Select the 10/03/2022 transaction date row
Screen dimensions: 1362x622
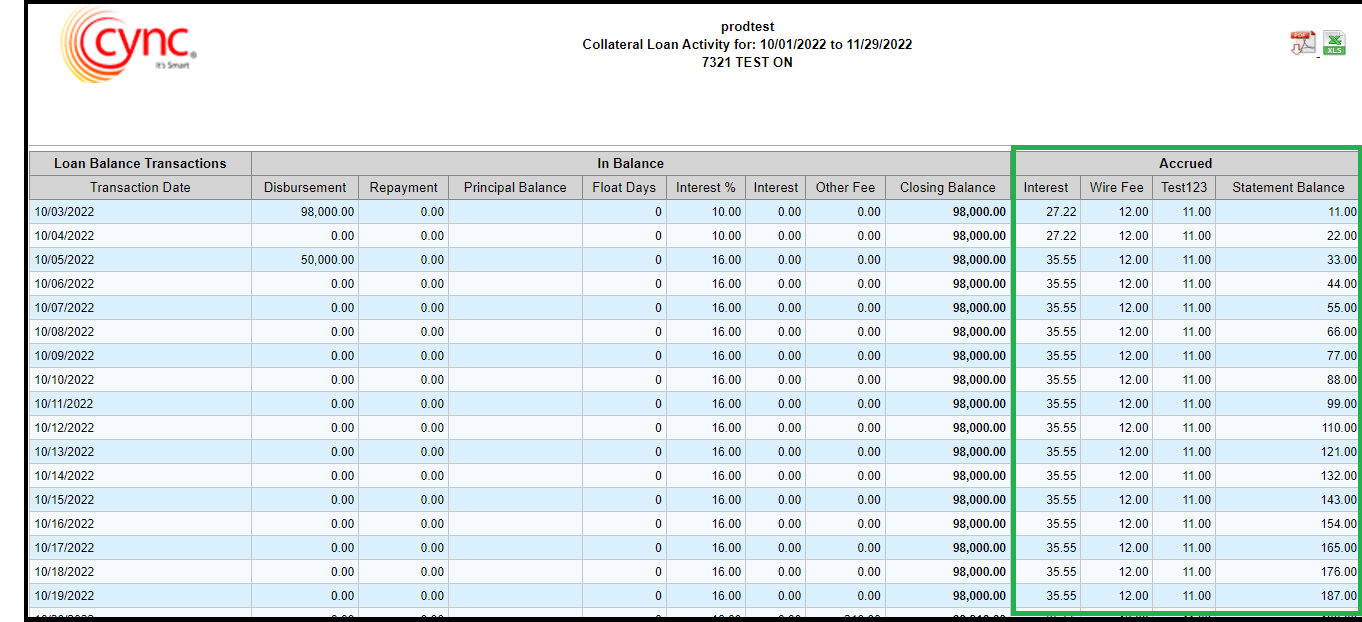(64, 212)
